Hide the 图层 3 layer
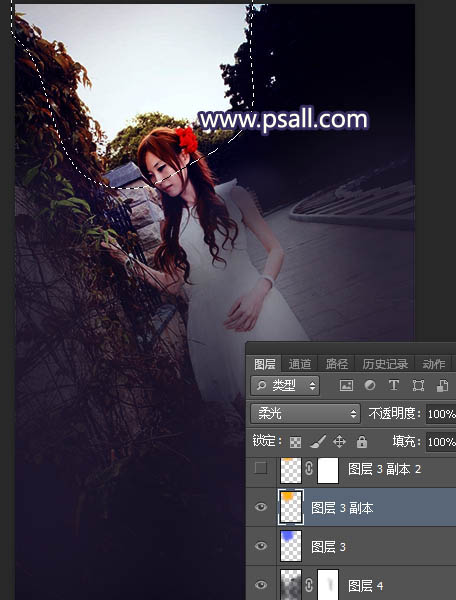Viewport: 456px width, 600px height. pos(261,546)
